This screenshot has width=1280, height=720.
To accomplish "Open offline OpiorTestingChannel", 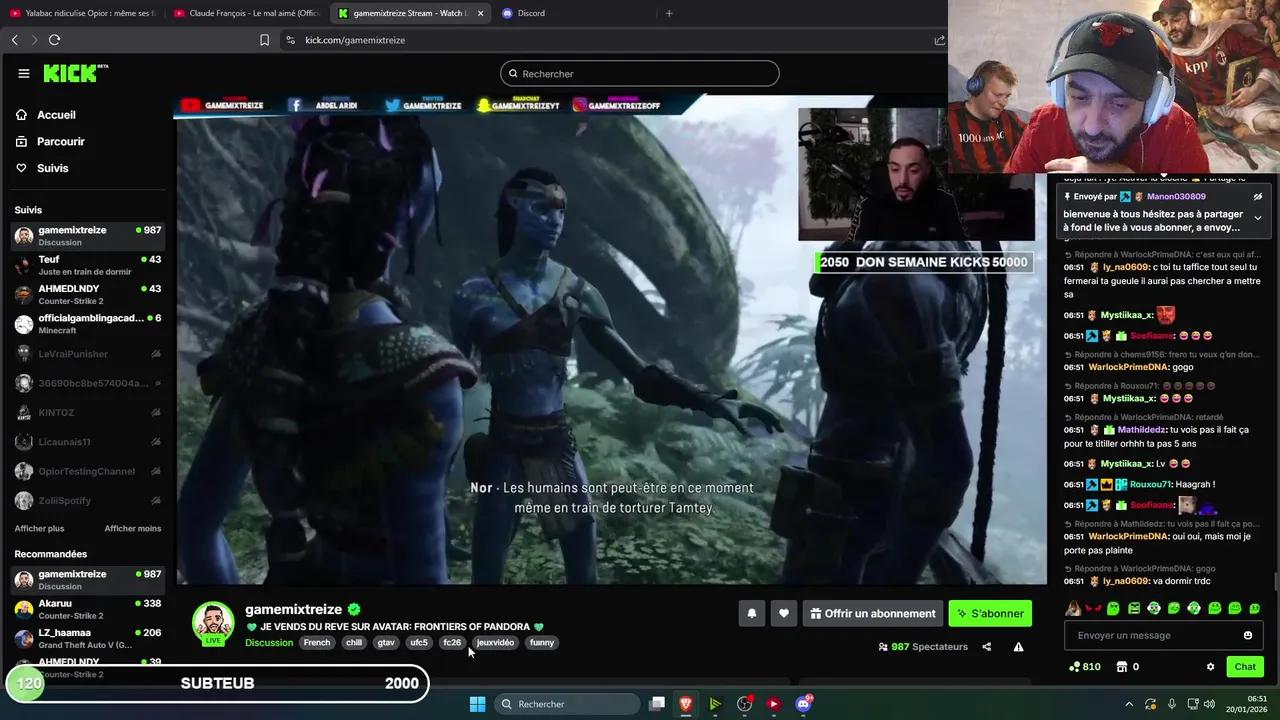I will click(87, 471).
